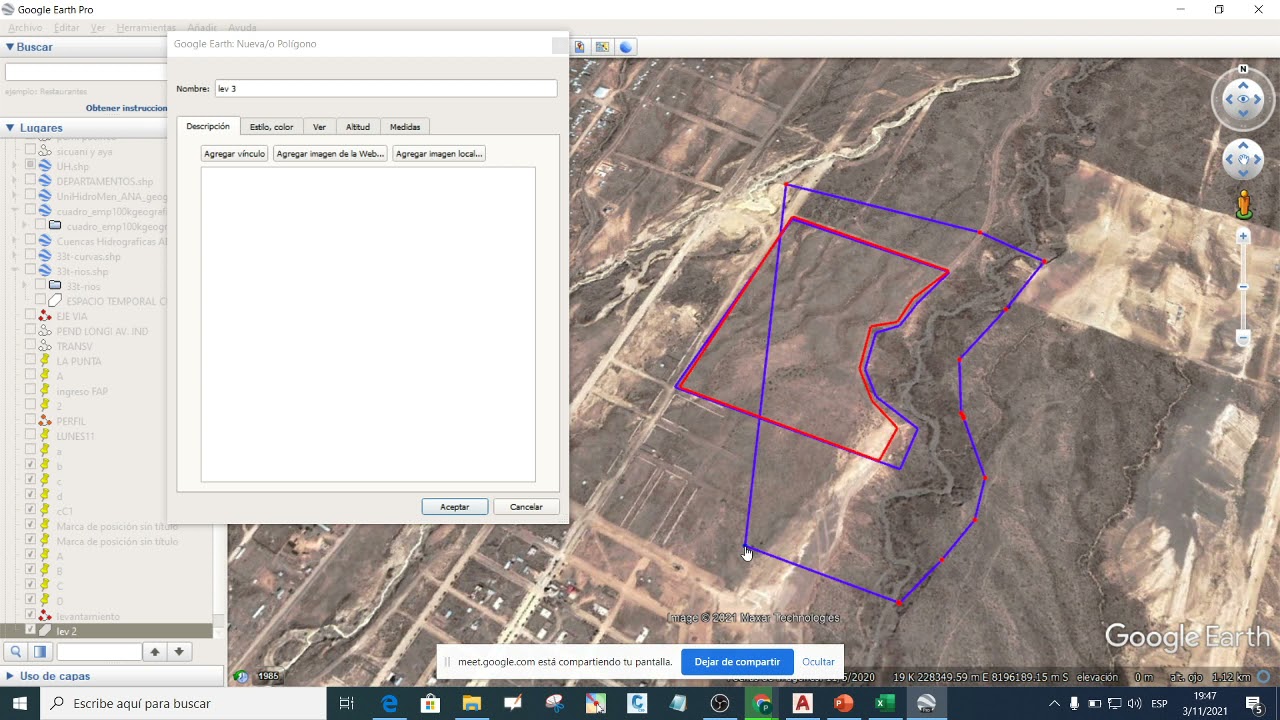Click Agregar imagen de la Web button
The height and width of the screenshot is (720, 1280).
[x=330, y=154]
